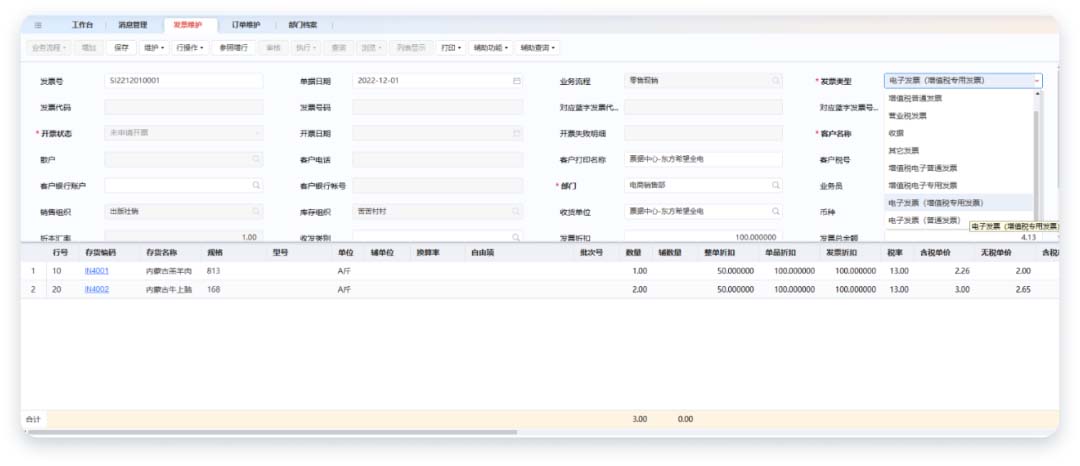Choose 收据 in the dropdown list

click(959, 133)
